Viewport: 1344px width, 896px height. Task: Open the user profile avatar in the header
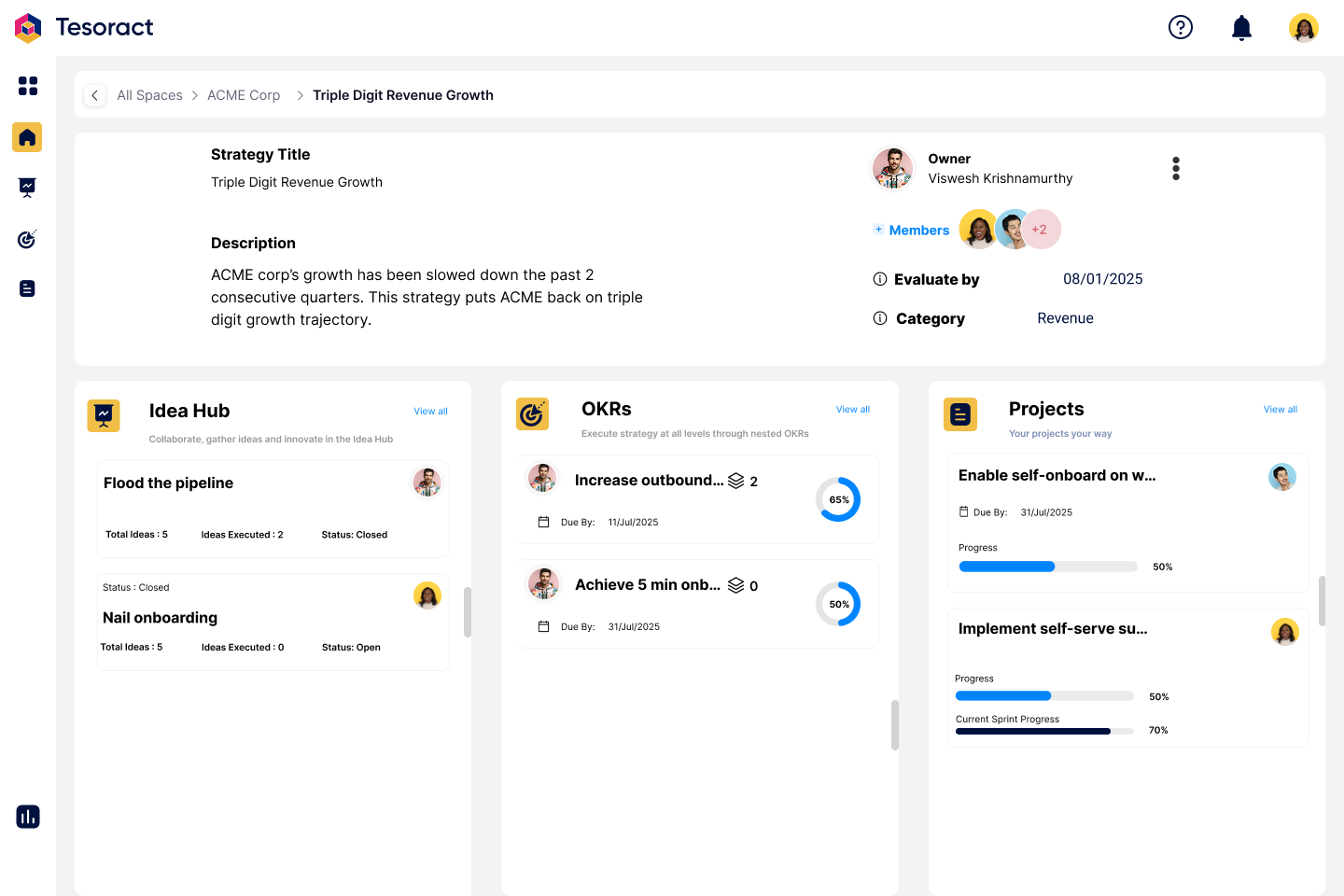coord(1304,28)
